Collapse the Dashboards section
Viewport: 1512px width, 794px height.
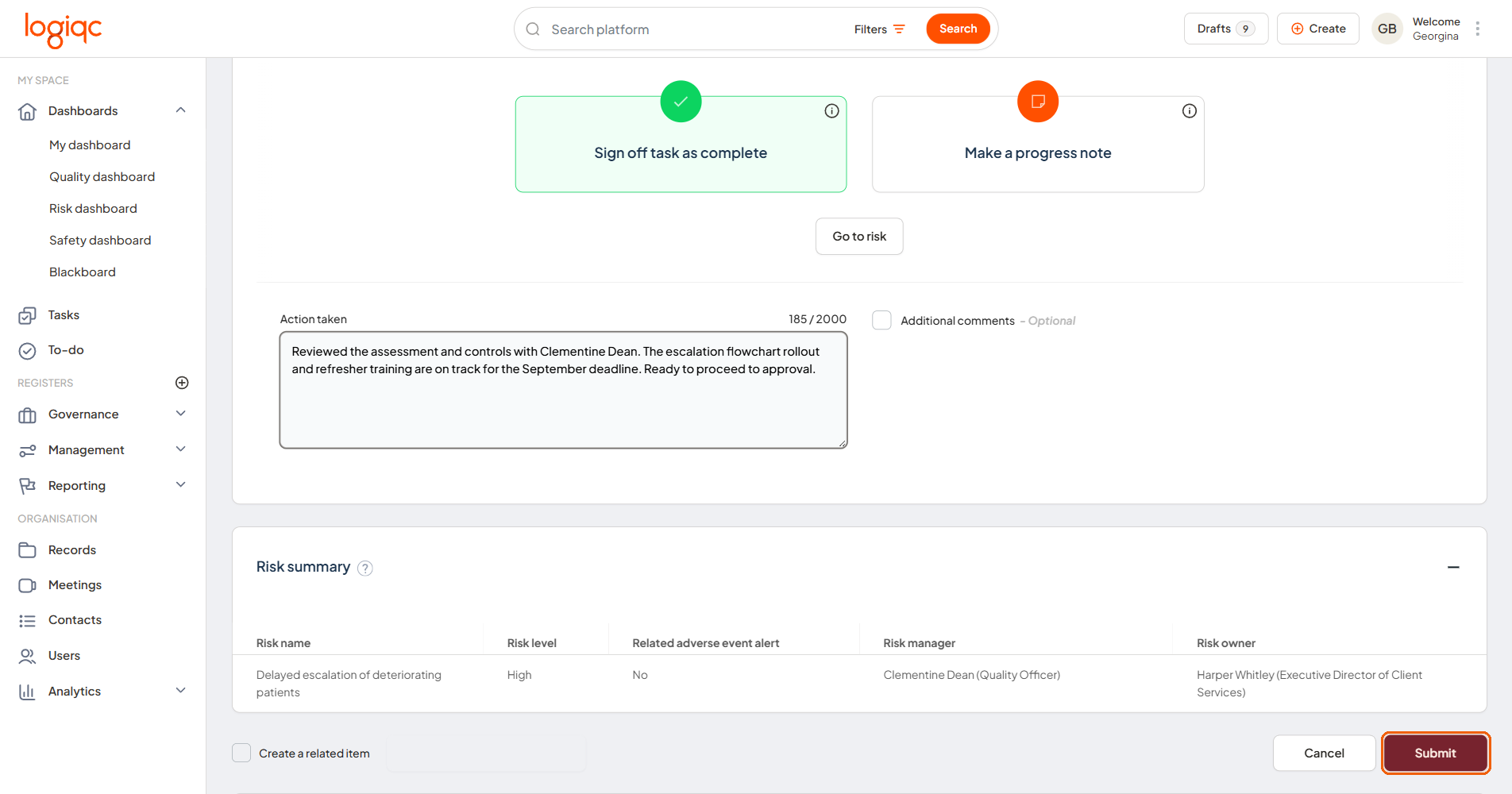(x=180, y=110)
